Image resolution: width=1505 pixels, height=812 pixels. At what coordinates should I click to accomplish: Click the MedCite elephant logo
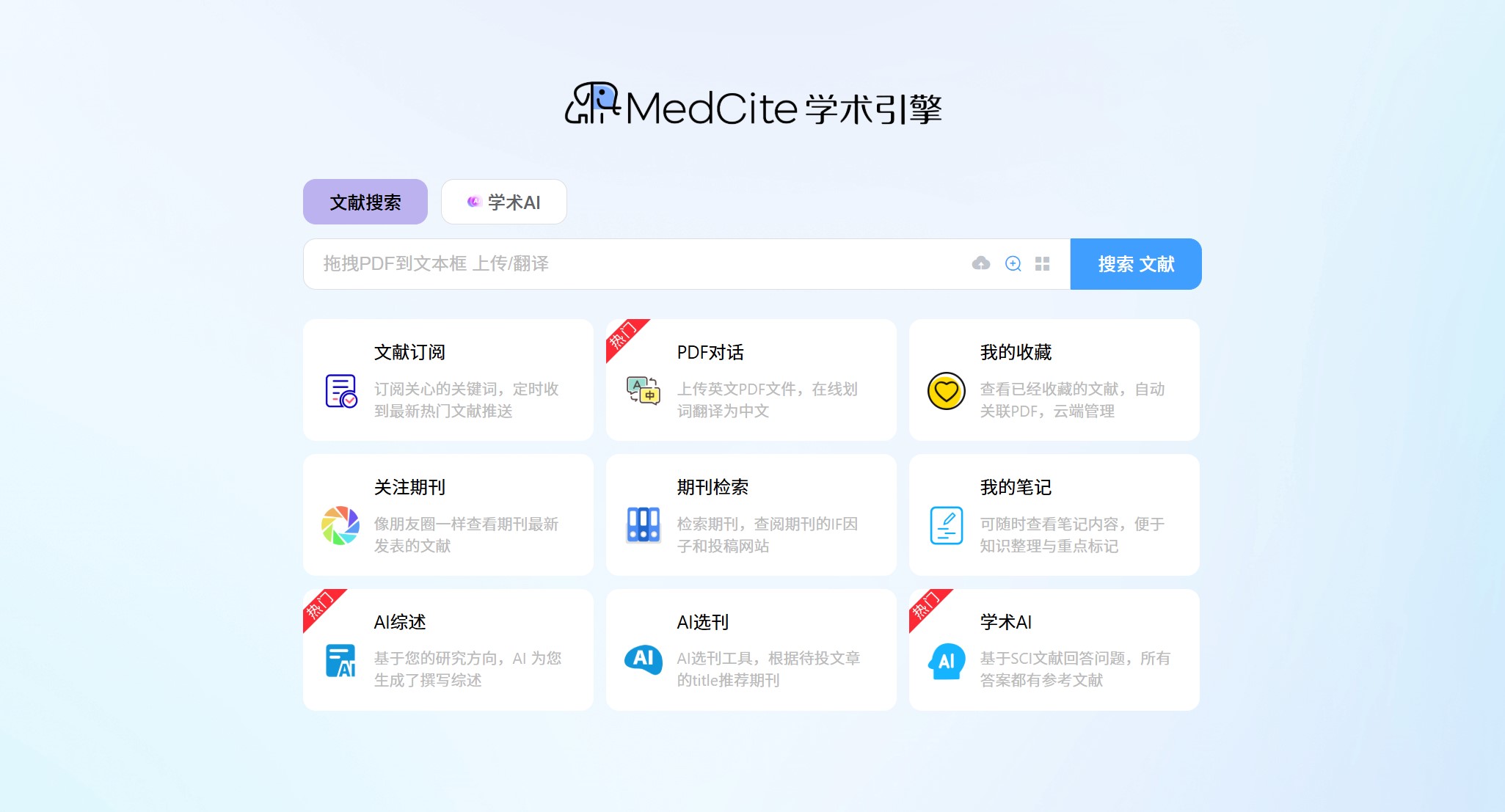(592, 106)
